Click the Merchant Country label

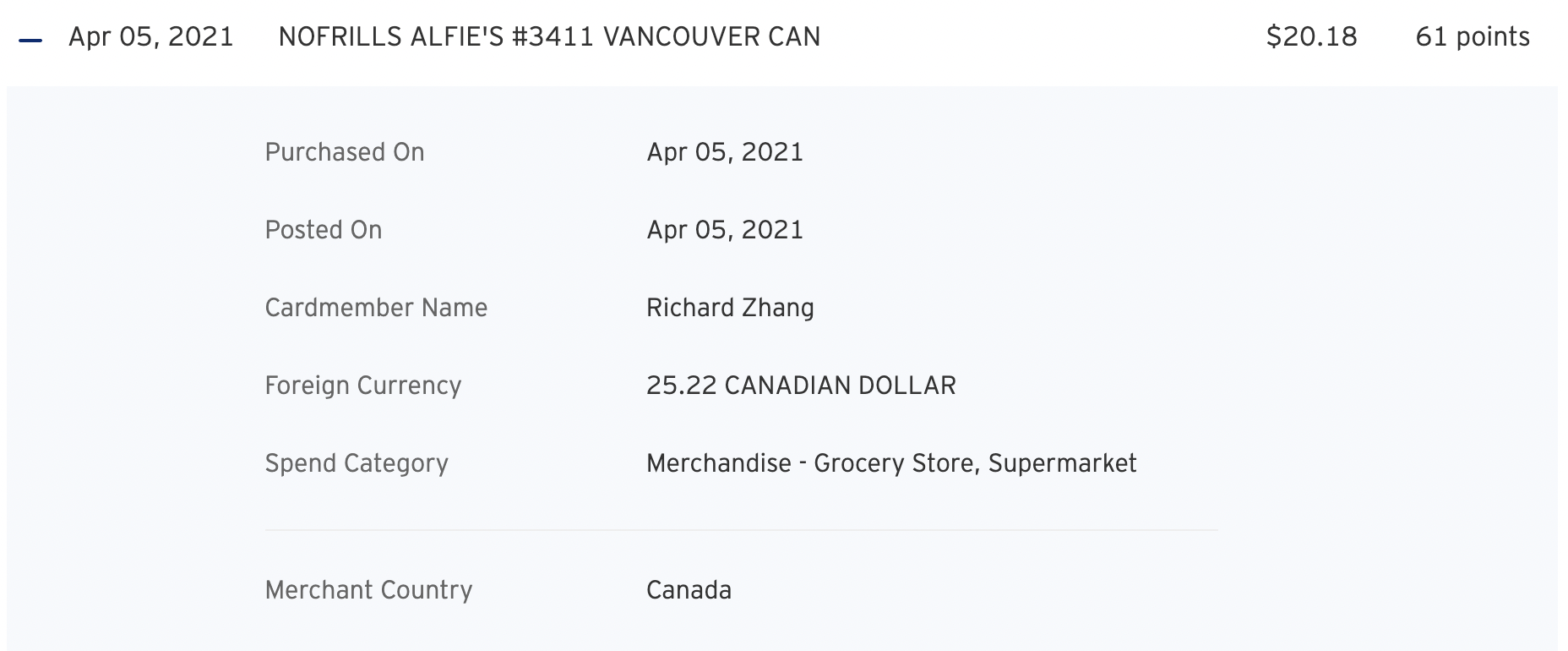pyautogui.click(x=368, y=590)
